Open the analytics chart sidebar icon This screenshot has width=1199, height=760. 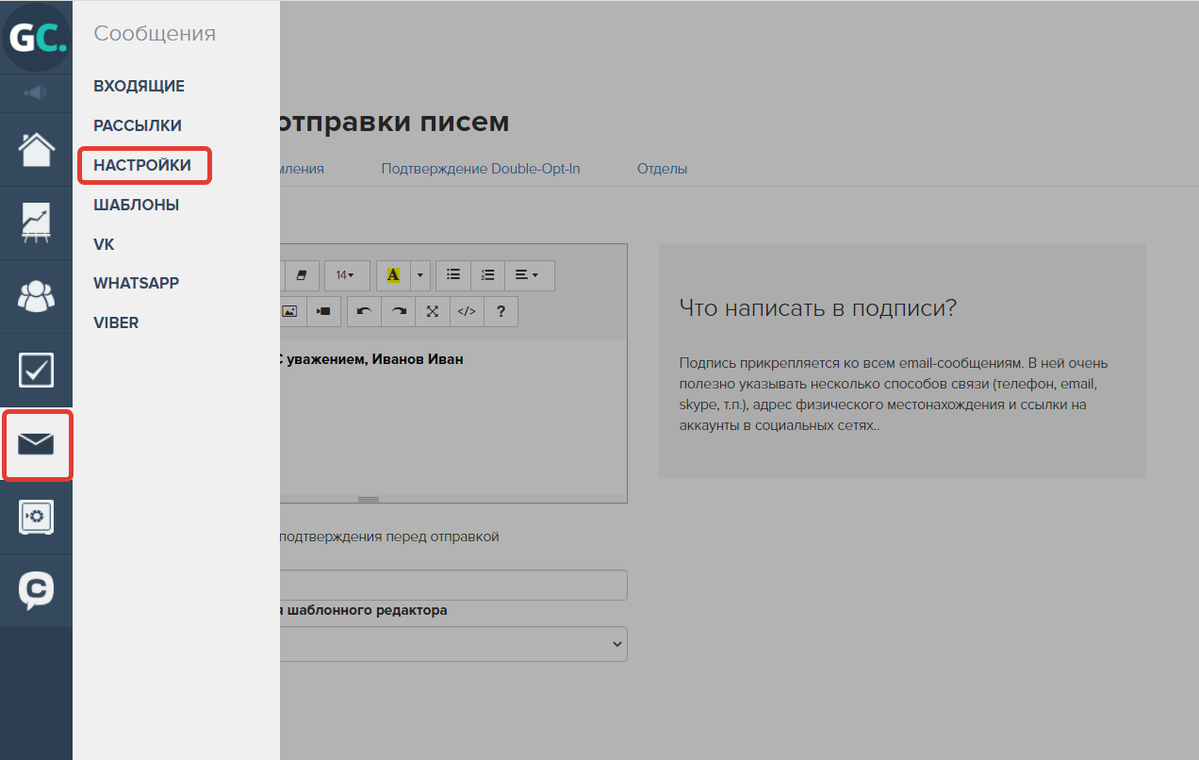tap(36, 222)
